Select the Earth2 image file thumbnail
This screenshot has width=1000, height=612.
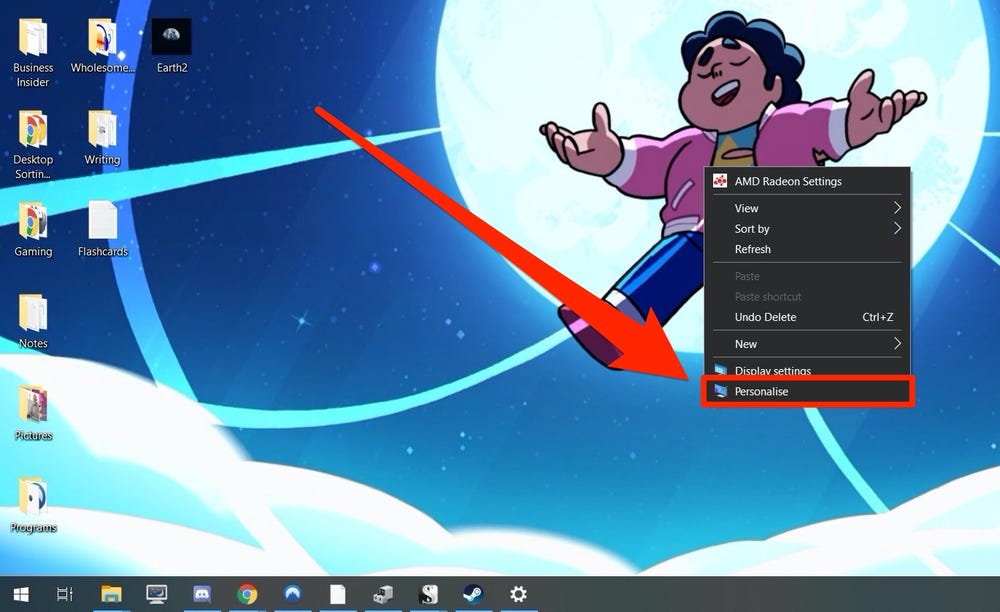pyautogui.click(x=170, y=38)
